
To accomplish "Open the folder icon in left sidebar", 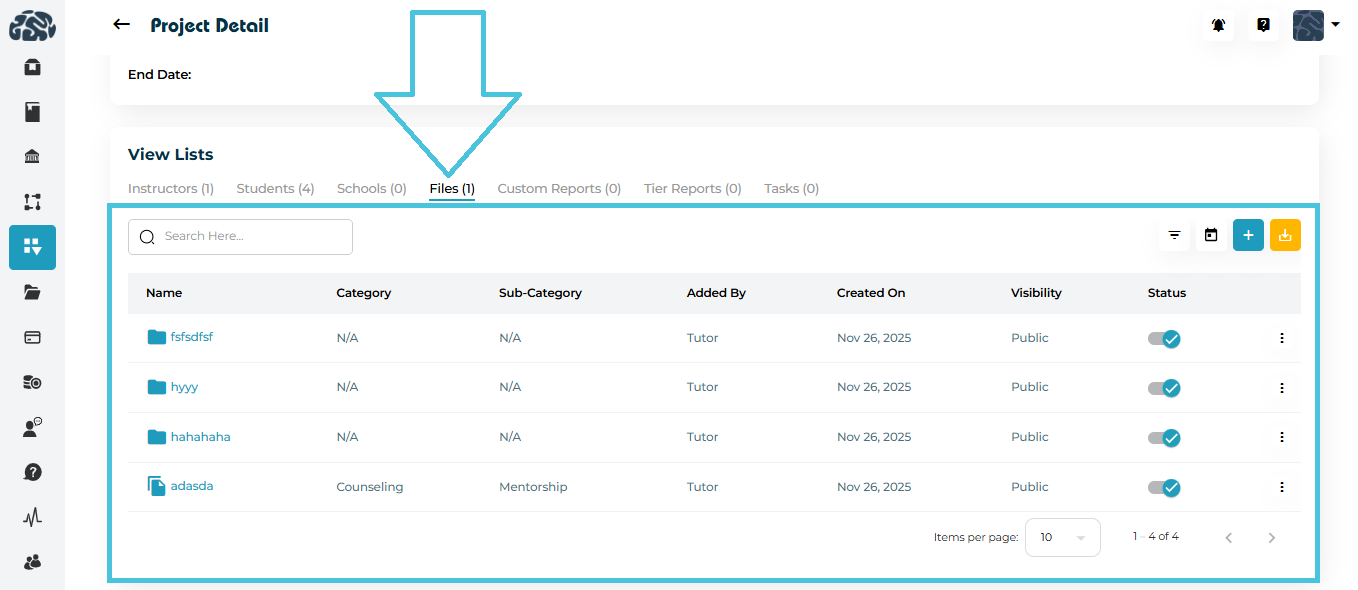I will click(32, 292).
